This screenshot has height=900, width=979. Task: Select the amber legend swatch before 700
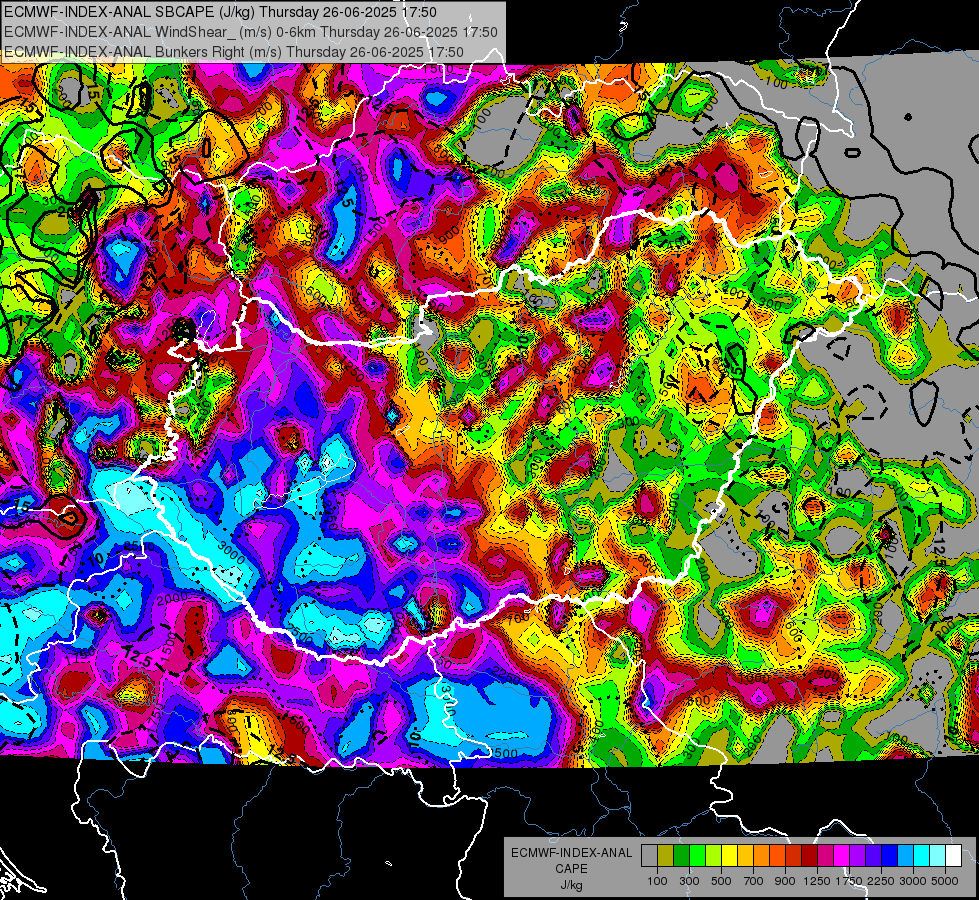745,856
